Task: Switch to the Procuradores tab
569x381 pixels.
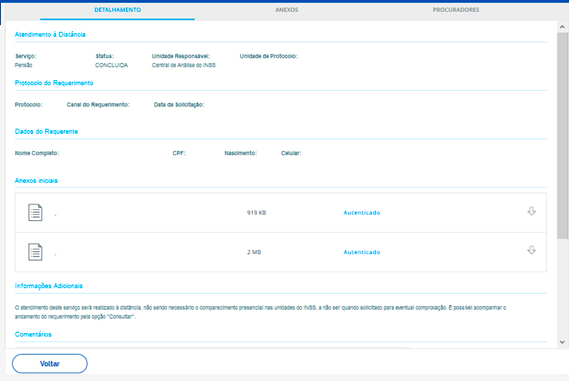Action: pyautogui.click(x=456, y=10)
